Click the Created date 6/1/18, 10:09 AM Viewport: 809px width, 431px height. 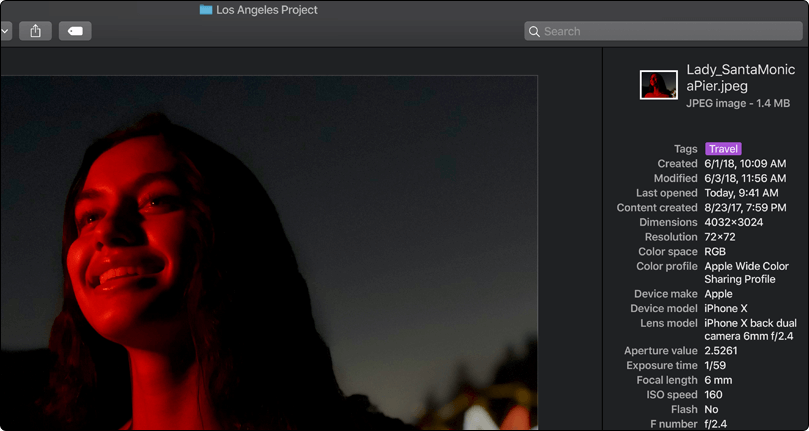tap(746, 164)
